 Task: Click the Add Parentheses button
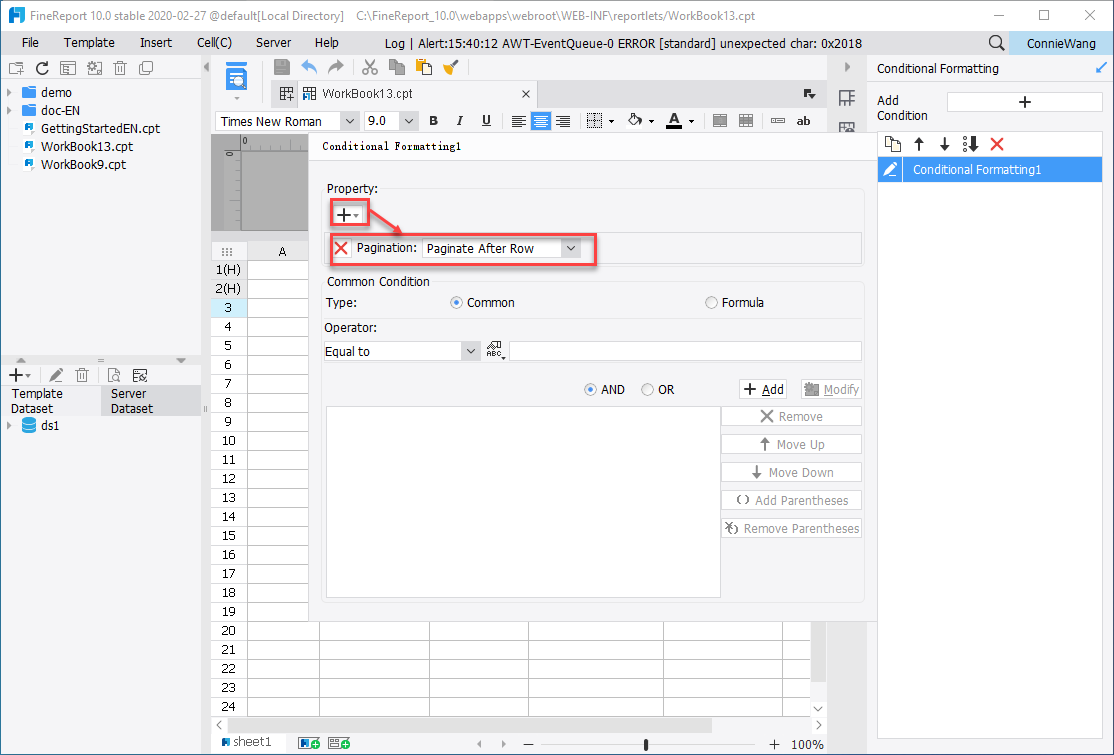pos(791,499)
